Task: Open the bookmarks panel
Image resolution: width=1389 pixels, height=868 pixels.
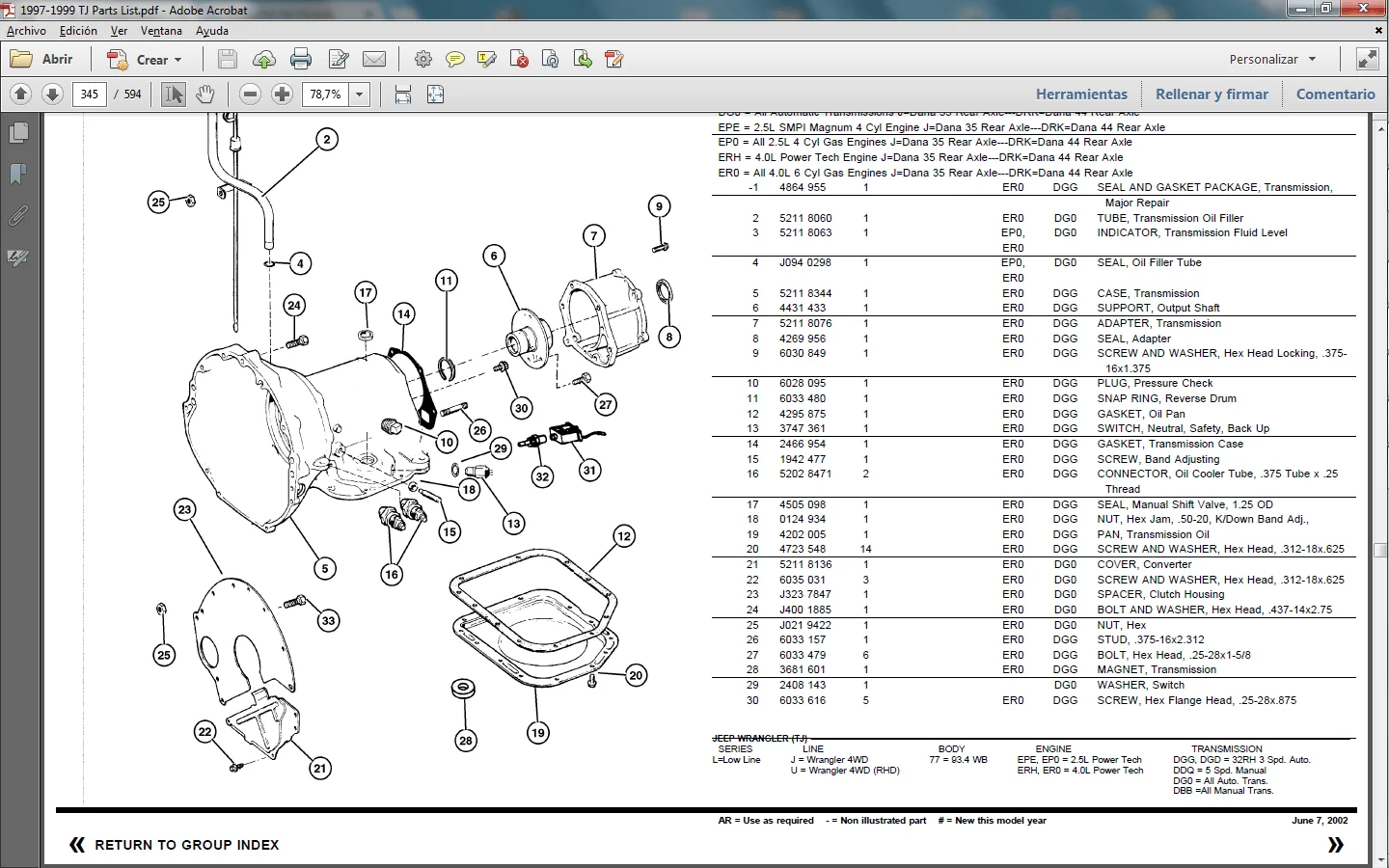Action: coord(18,174)
